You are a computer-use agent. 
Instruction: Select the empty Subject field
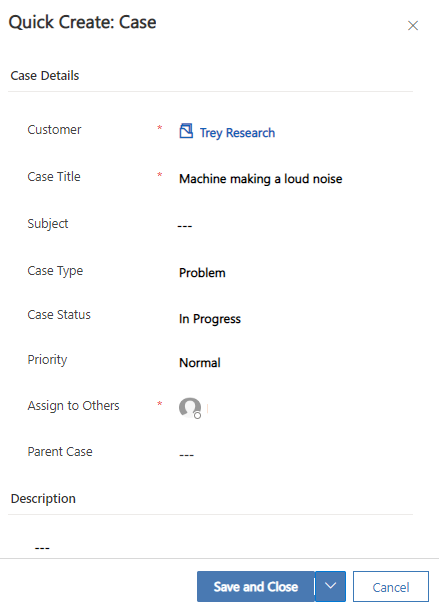tap(295, 225)
